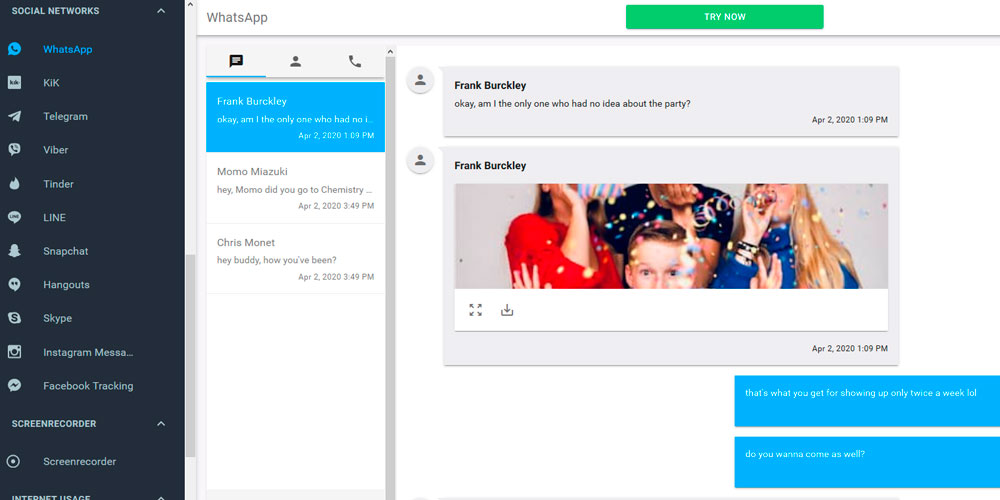
Task: Click "Apr 2, 2020 1:09 PM" under the party photo
Action: coord(849,349)
